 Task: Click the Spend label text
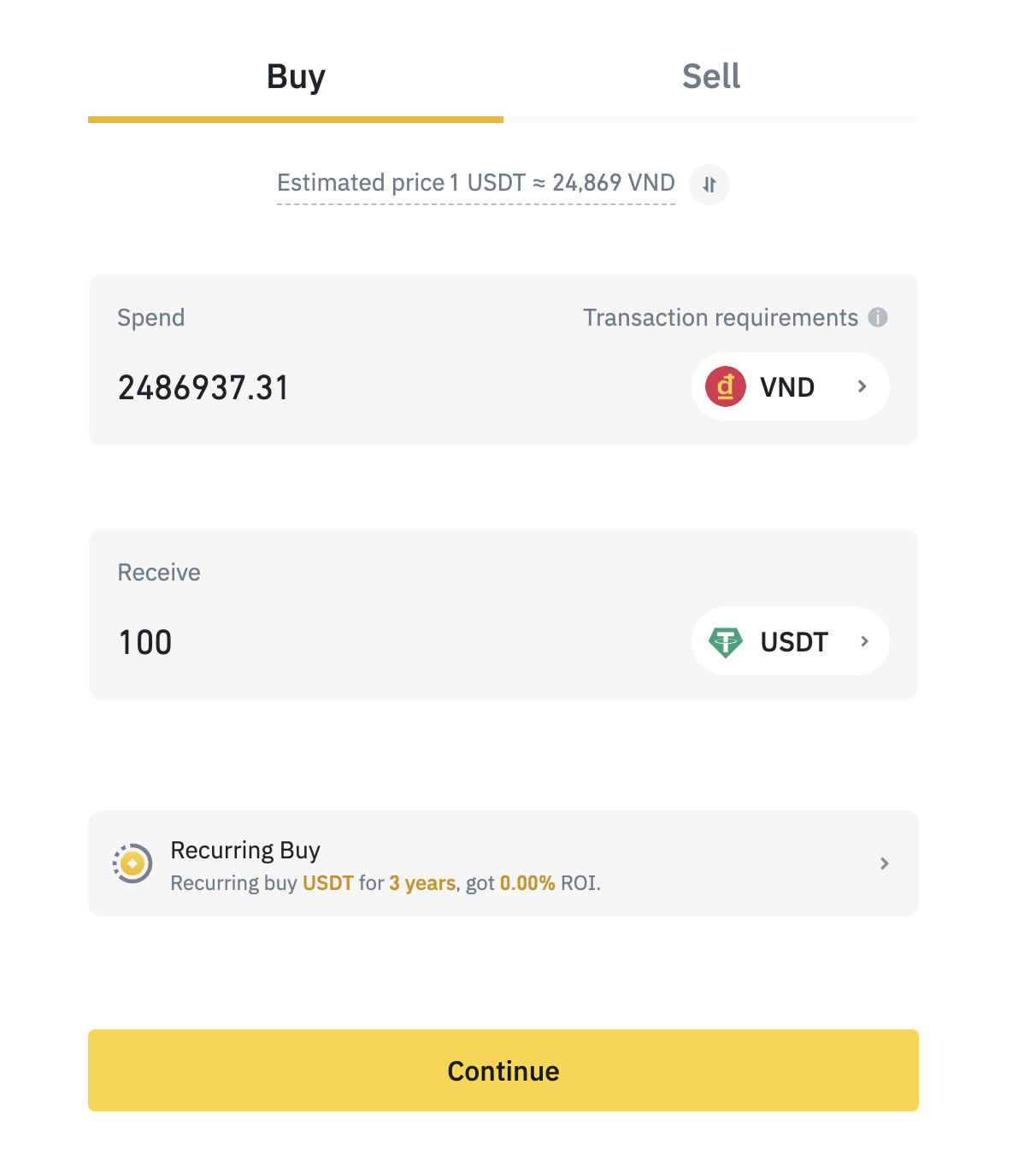pos(151,318)
